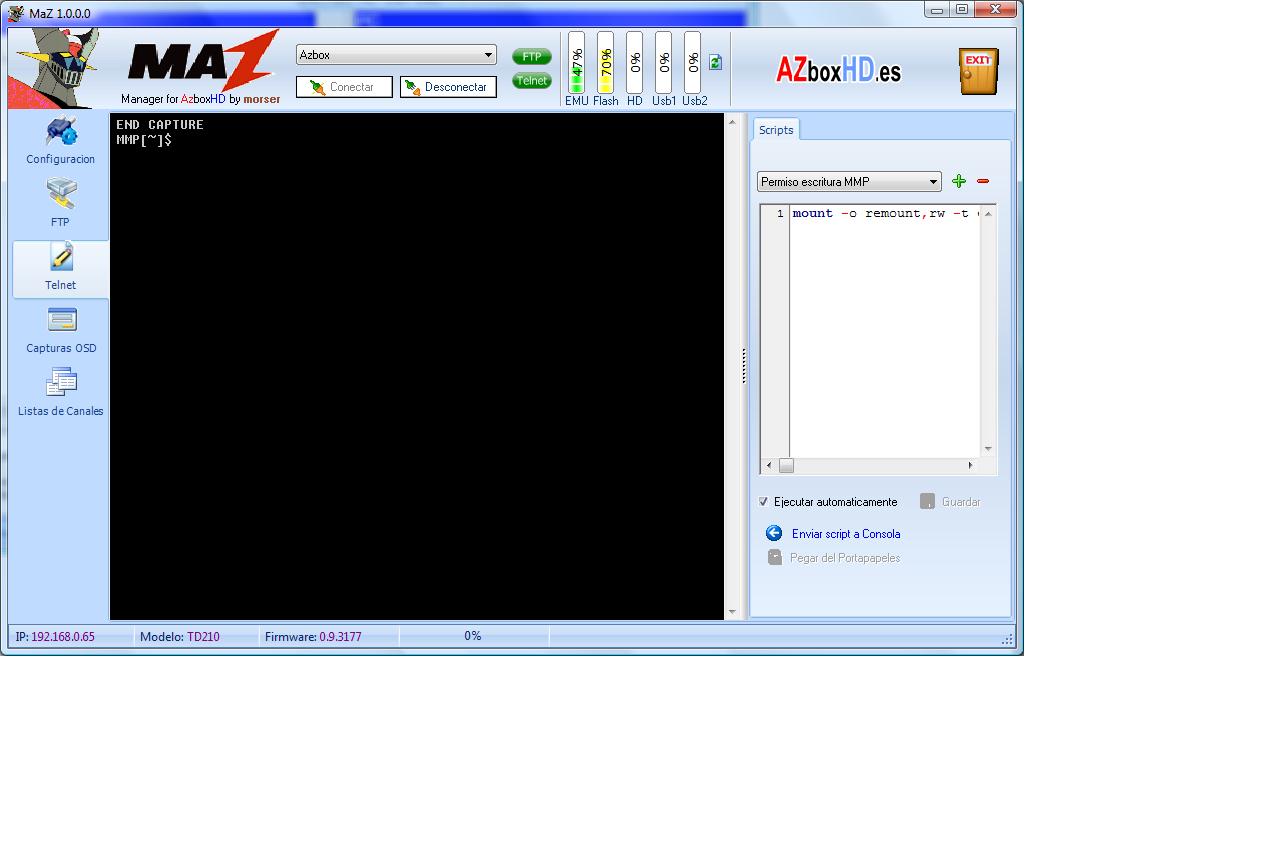Click script editor vertical scrollbar down arrow
This screenshot has height=864, width=1280.
(988, 449)
